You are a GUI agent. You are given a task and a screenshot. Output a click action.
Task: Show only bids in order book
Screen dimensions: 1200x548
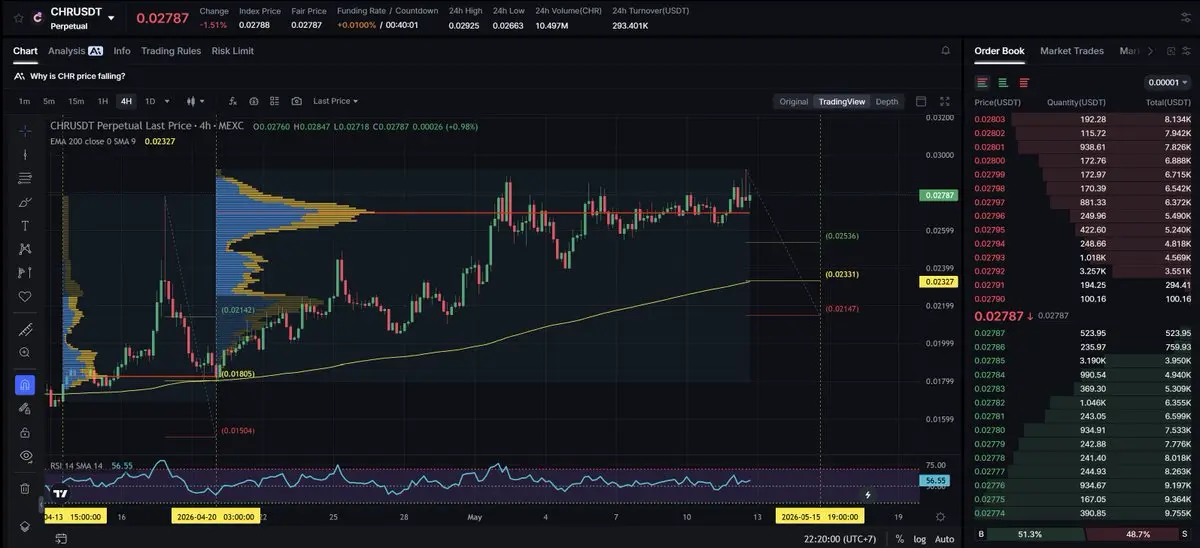click(x=1003, y=82)
